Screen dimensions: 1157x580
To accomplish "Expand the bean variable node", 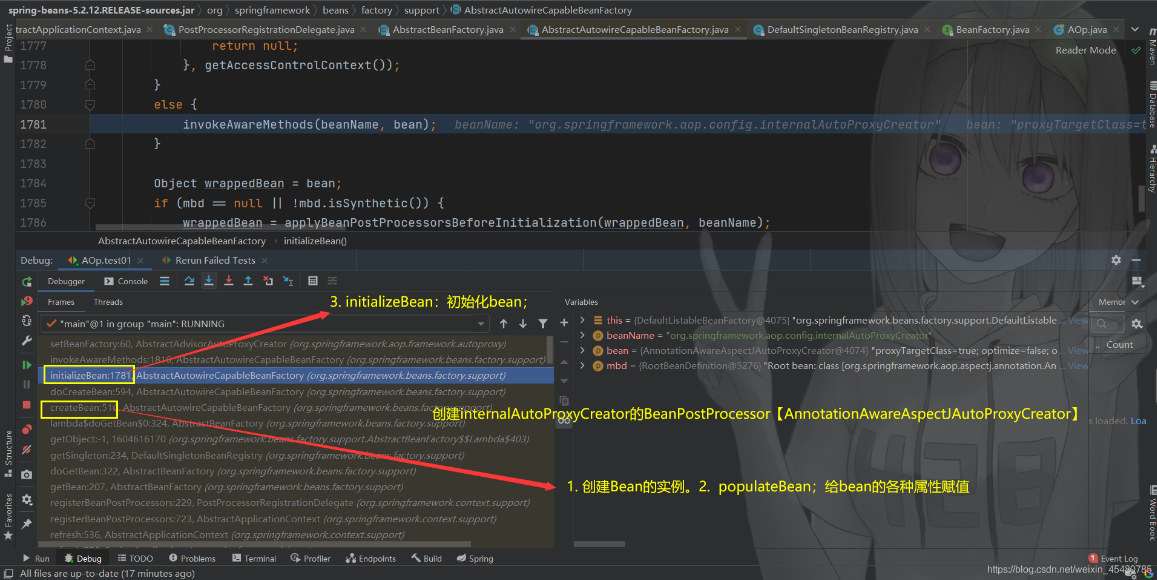I will tap(582, 351).
